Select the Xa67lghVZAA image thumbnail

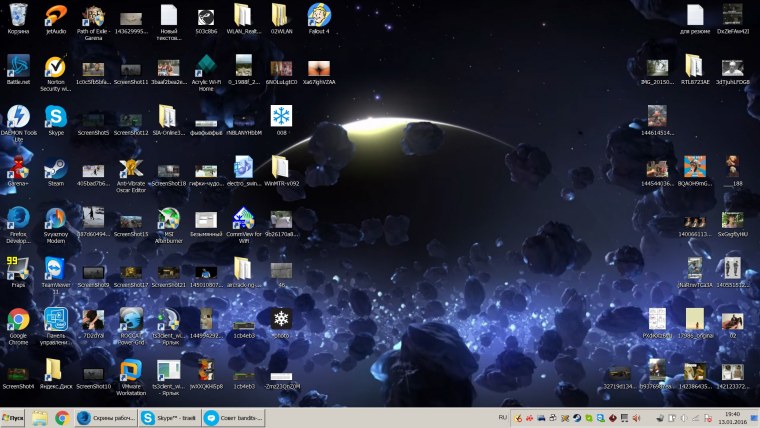click(319, 72)
